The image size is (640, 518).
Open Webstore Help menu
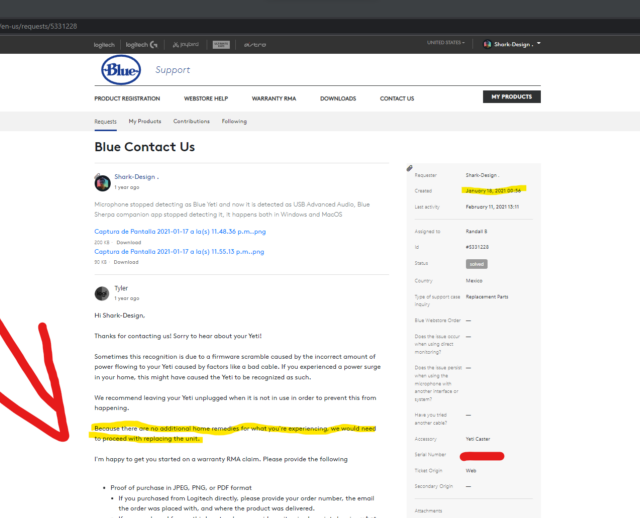(206, 98)
